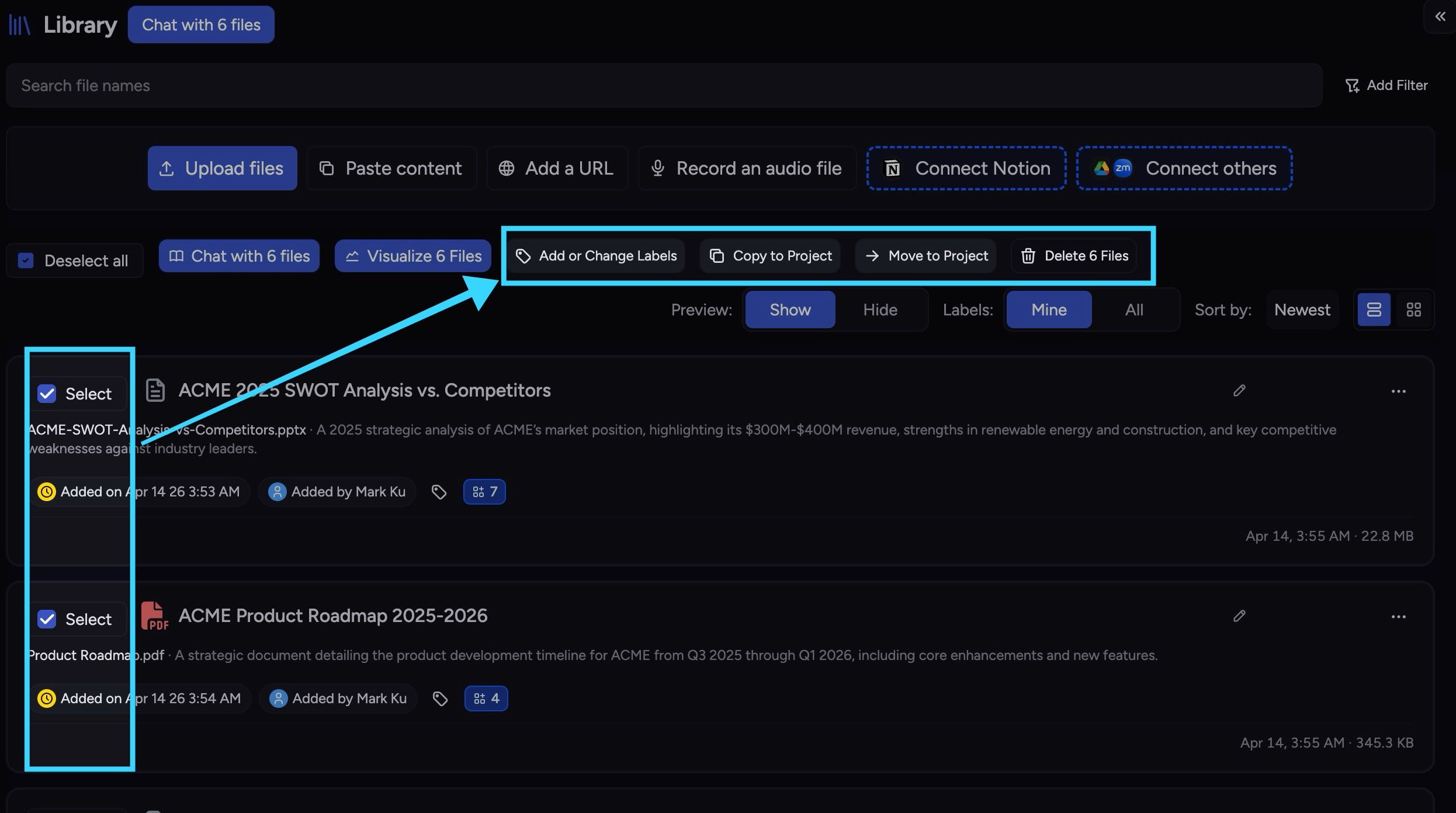Viewport: 1456px width, 813px height.
Task: Collapse the panel with the double chevron
Action: tap(1440, 16)
